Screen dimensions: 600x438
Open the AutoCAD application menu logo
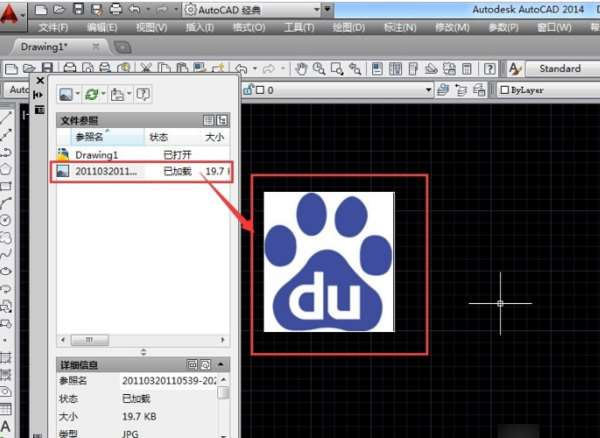(x=10, y=15)
